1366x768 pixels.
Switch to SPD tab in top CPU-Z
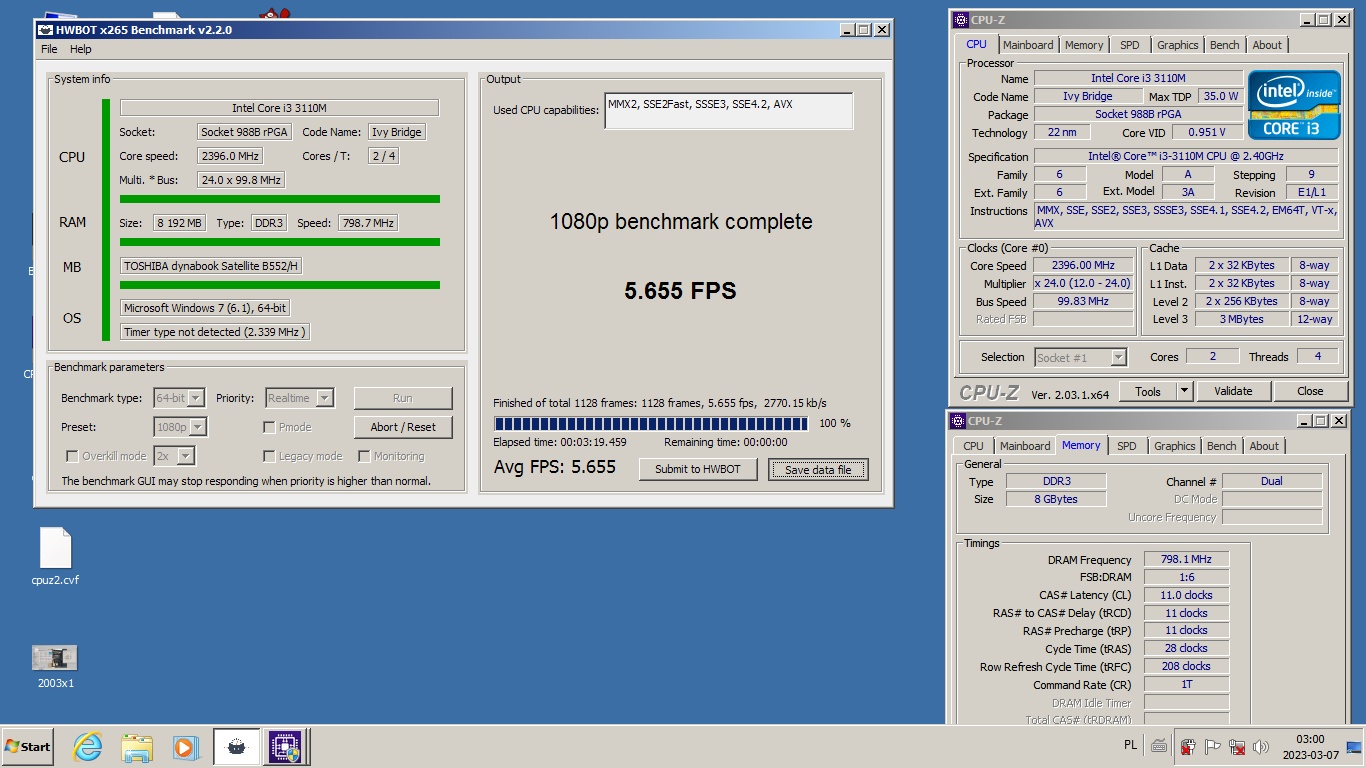1129,45
